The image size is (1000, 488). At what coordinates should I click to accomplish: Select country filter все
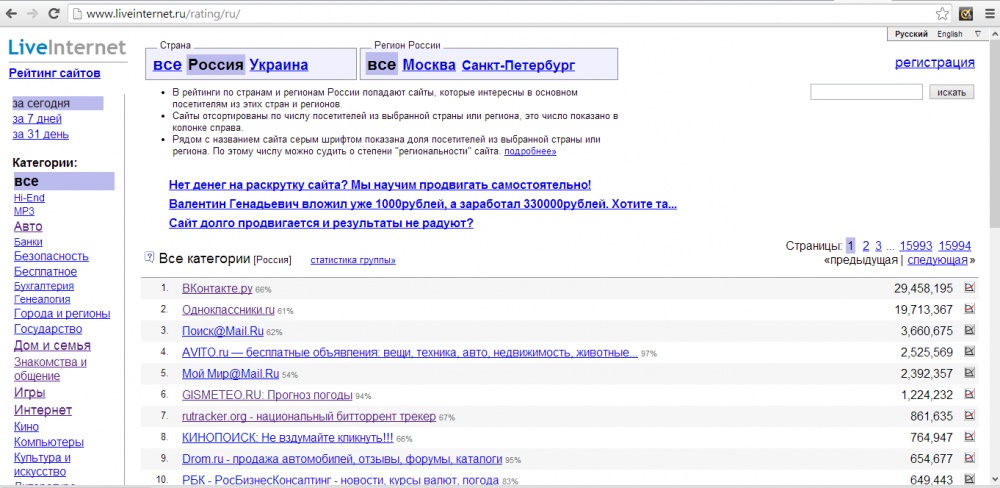click(167, 64)
